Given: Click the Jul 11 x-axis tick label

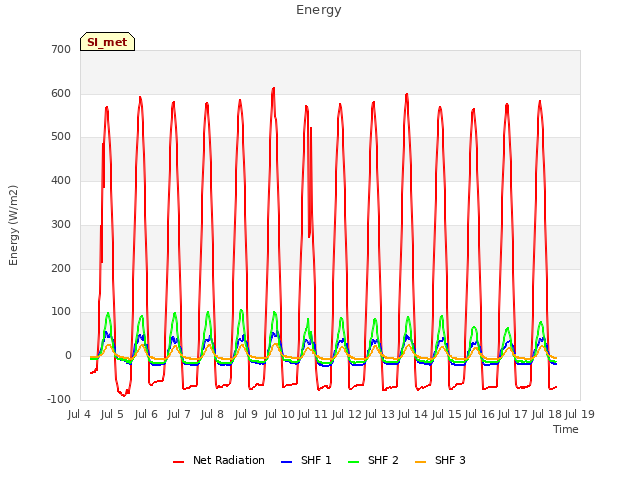Looking at the screenshot, I should (x=313, y=414).
